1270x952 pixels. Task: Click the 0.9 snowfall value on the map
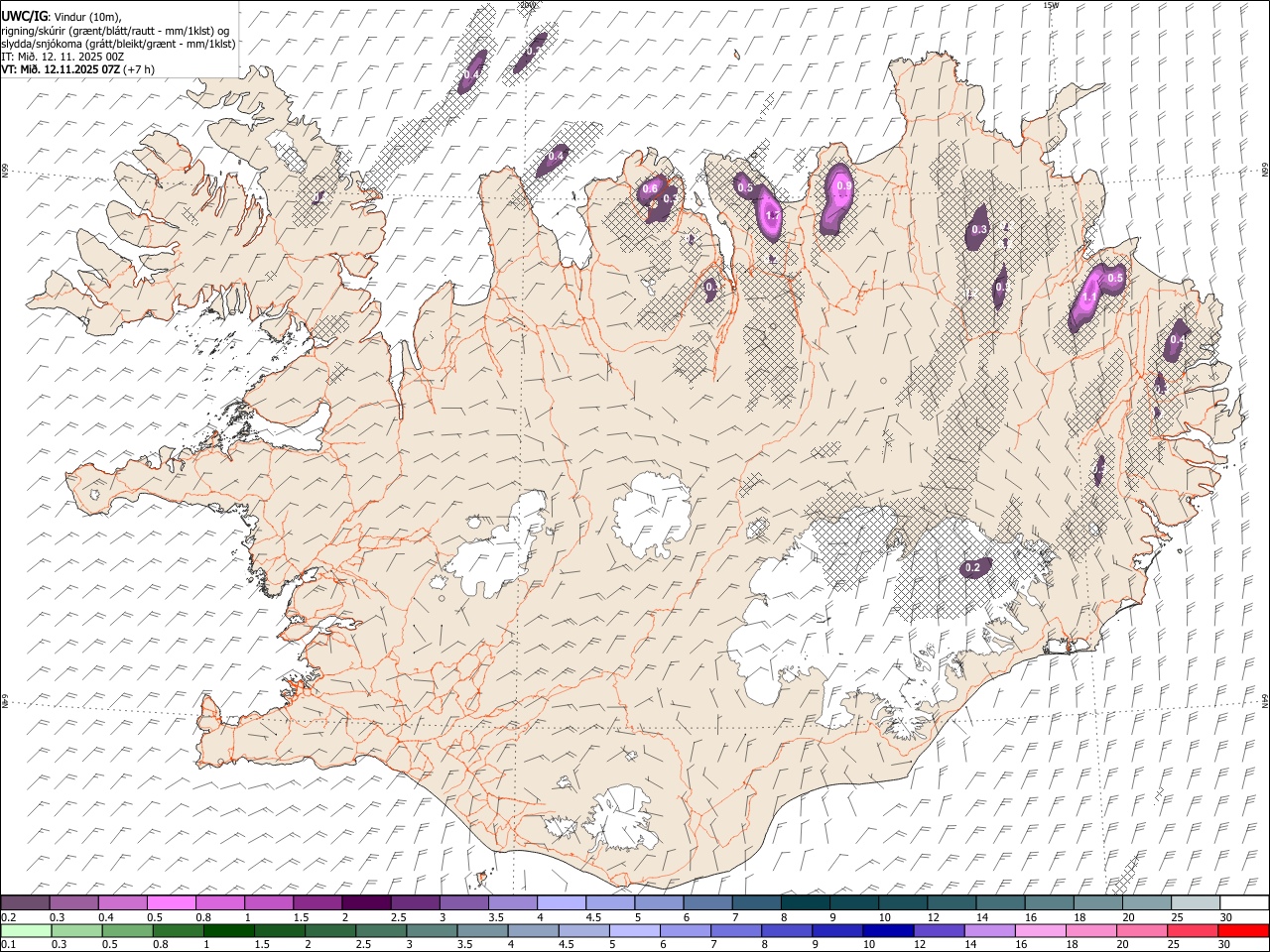tap(843, 185)
